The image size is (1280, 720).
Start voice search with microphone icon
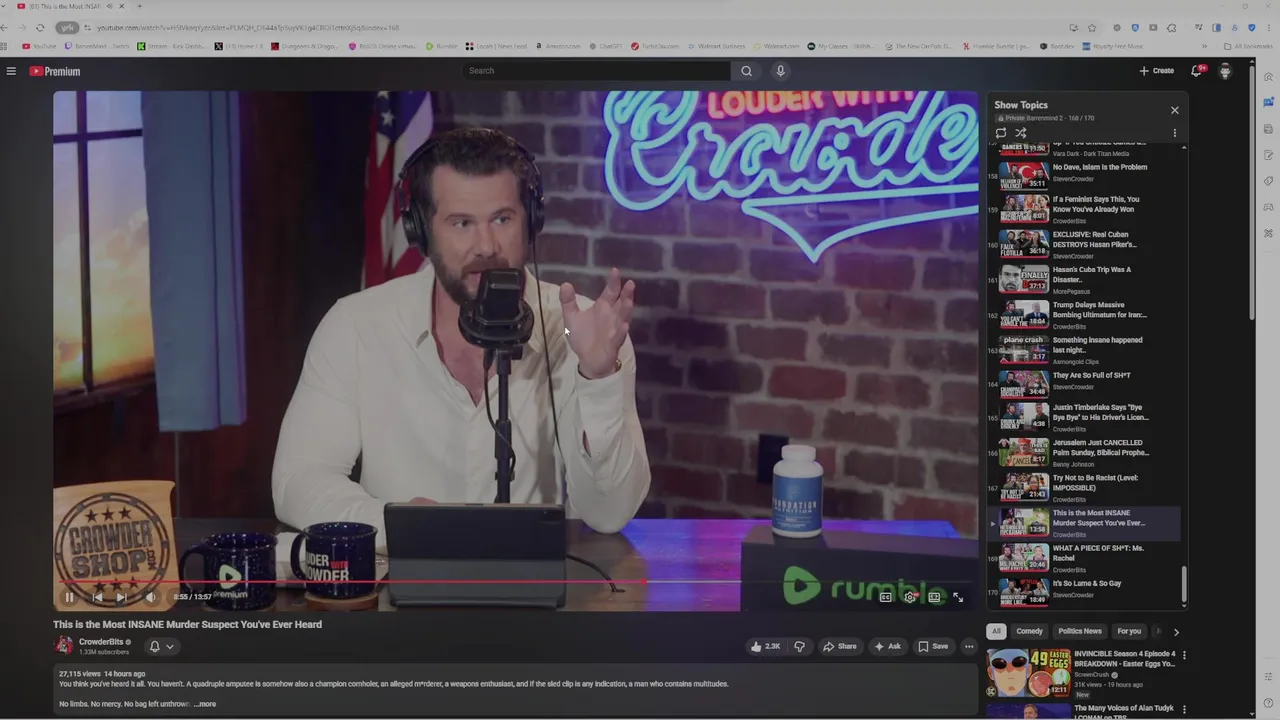click(x=781, y=71)
